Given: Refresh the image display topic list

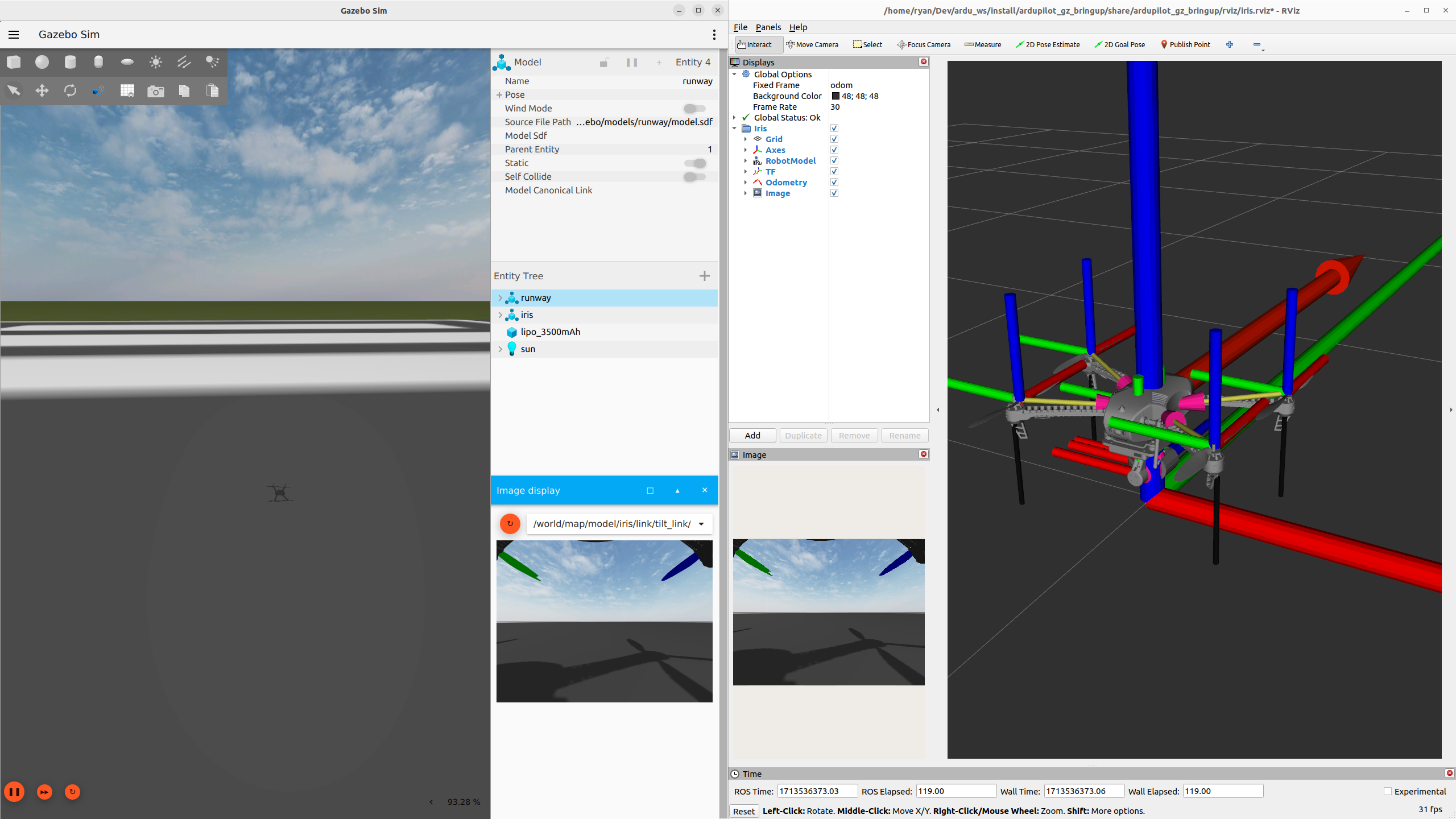Looking at the screenshot, I should click(510, 523).
